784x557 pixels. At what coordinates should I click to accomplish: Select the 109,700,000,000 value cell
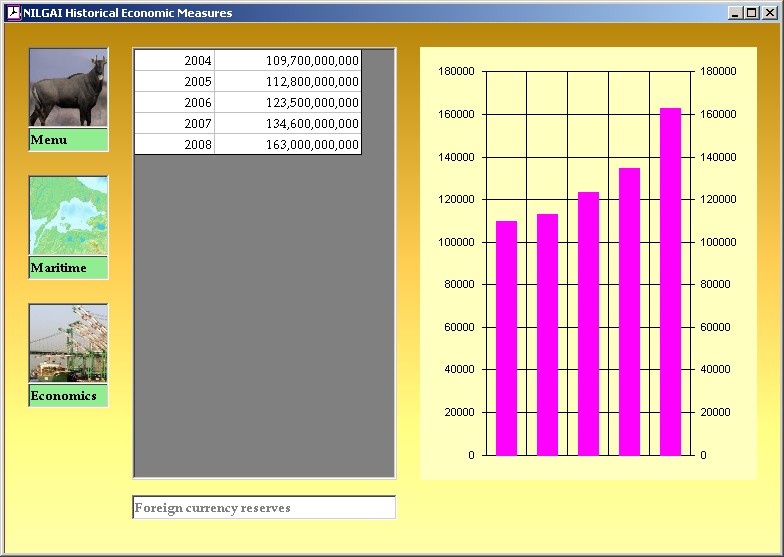(x=288, y=61)
